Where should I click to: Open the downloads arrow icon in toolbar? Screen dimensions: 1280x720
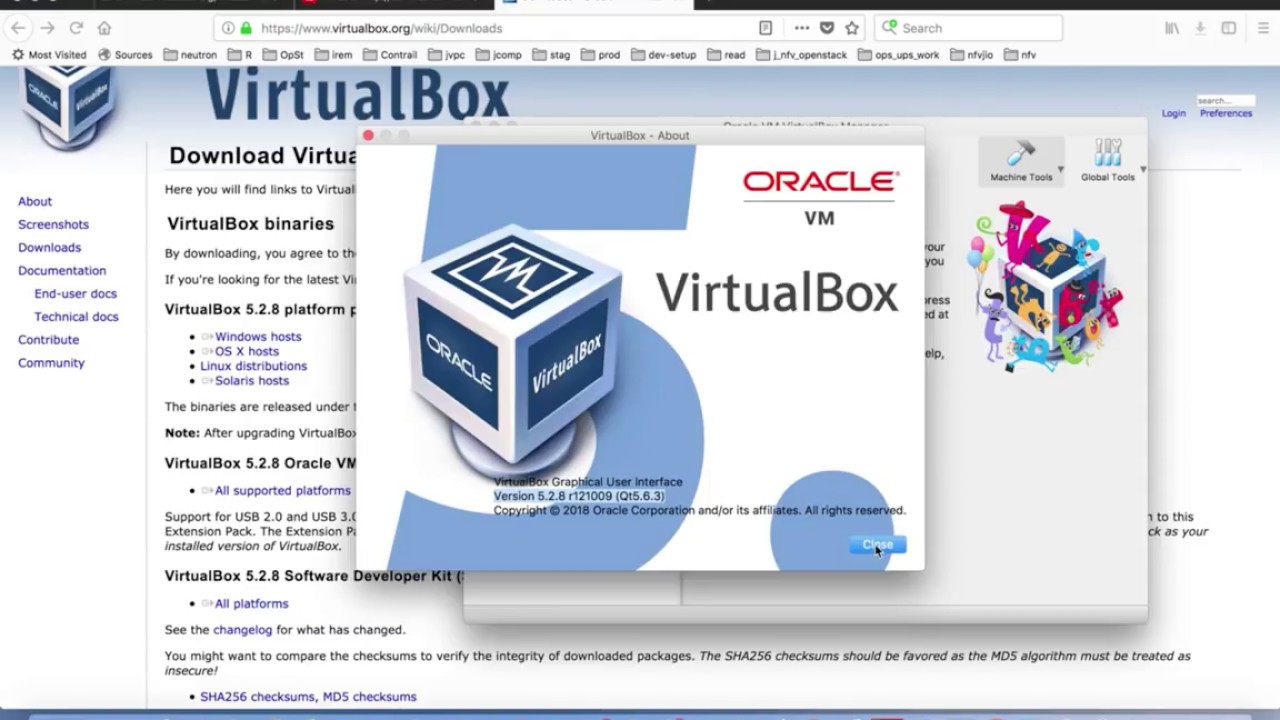[x=1201, y=28]
